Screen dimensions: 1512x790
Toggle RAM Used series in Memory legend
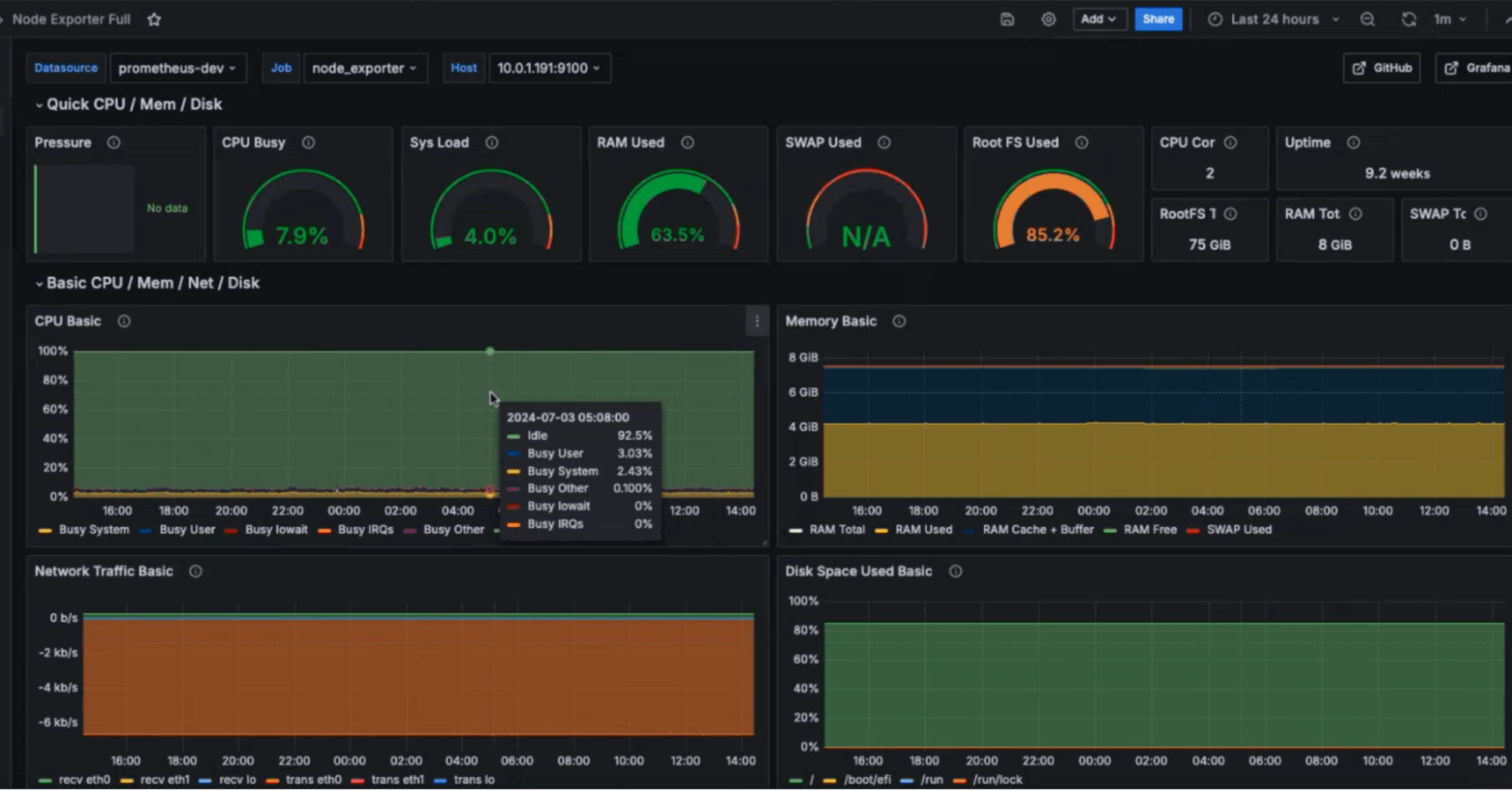[x=924, y=530]
